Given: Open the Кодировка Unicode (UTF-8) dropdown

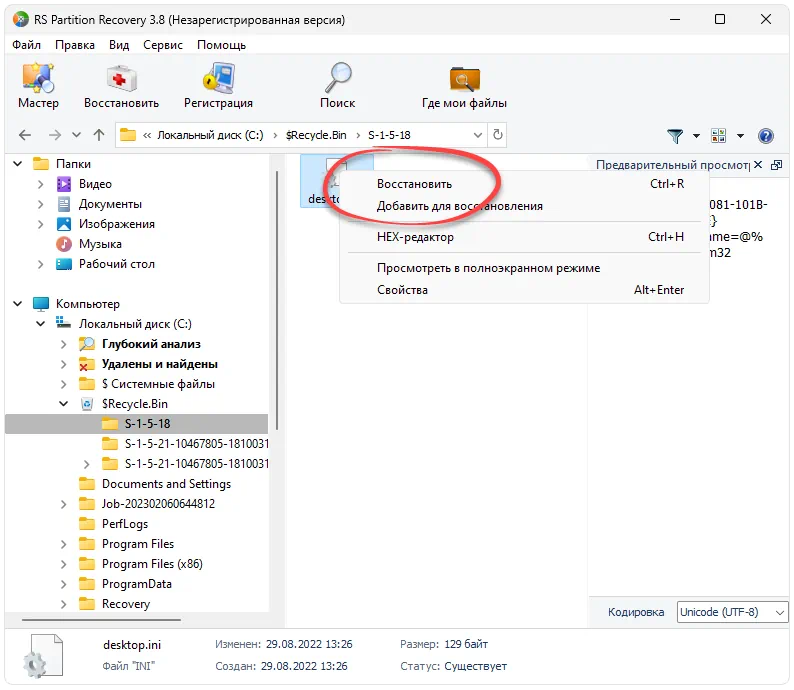Looking at the screenshot, I should coord(733,612).
